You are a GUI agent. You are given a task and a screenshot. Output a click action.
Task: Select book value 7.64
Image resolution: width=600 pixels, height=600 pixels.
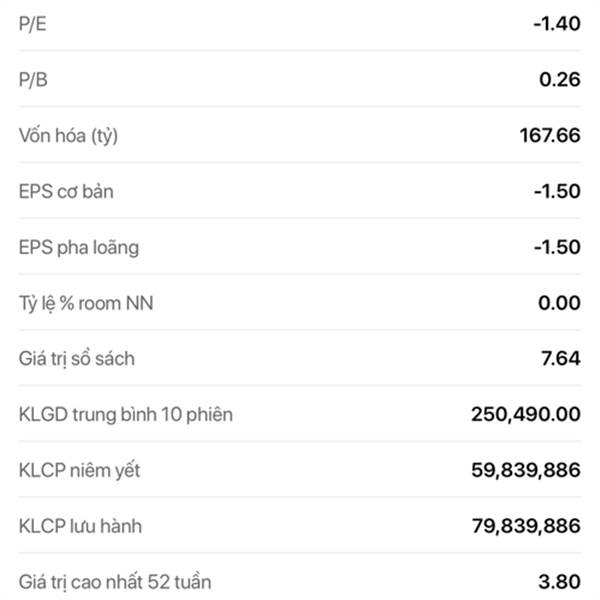coord(561,358)
